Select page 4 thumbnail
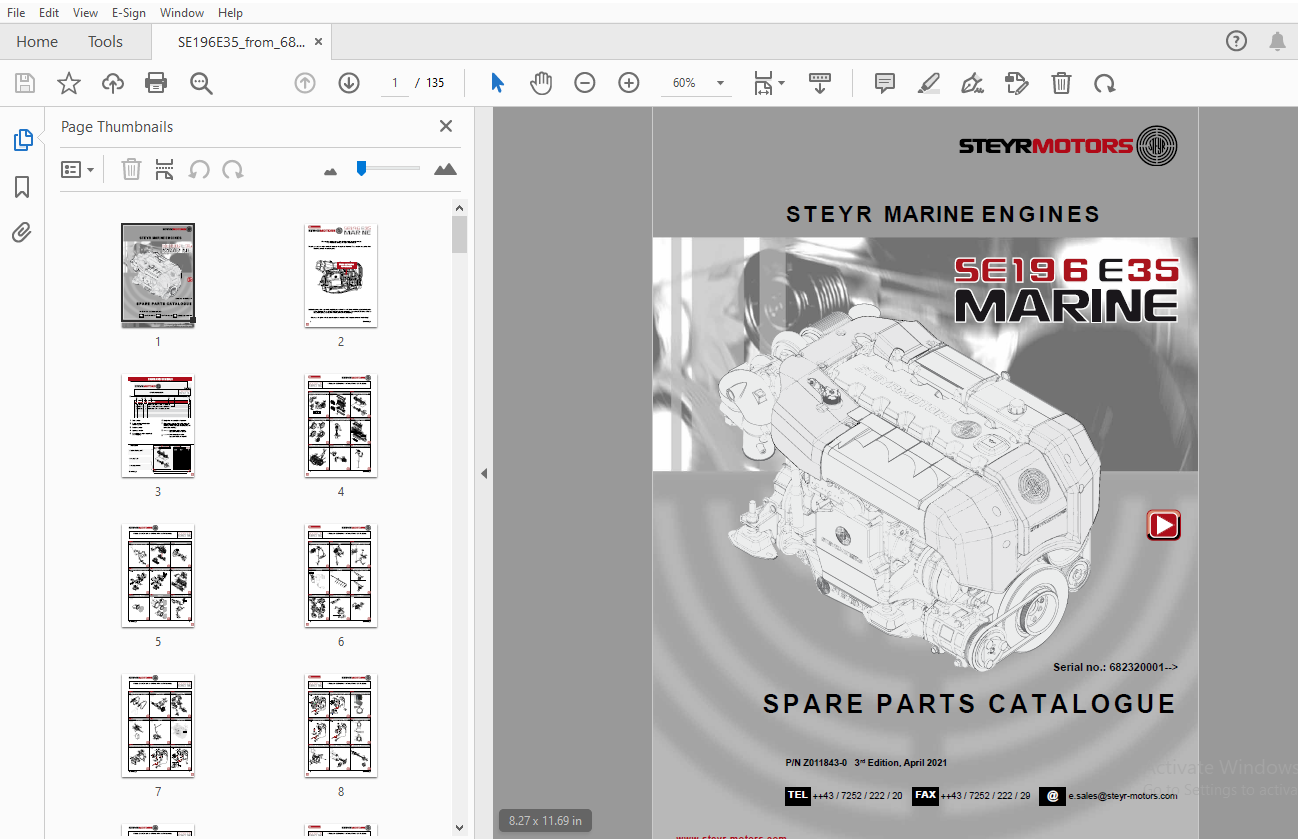This screenshot has height=839, width=1298. click(341, 426)
